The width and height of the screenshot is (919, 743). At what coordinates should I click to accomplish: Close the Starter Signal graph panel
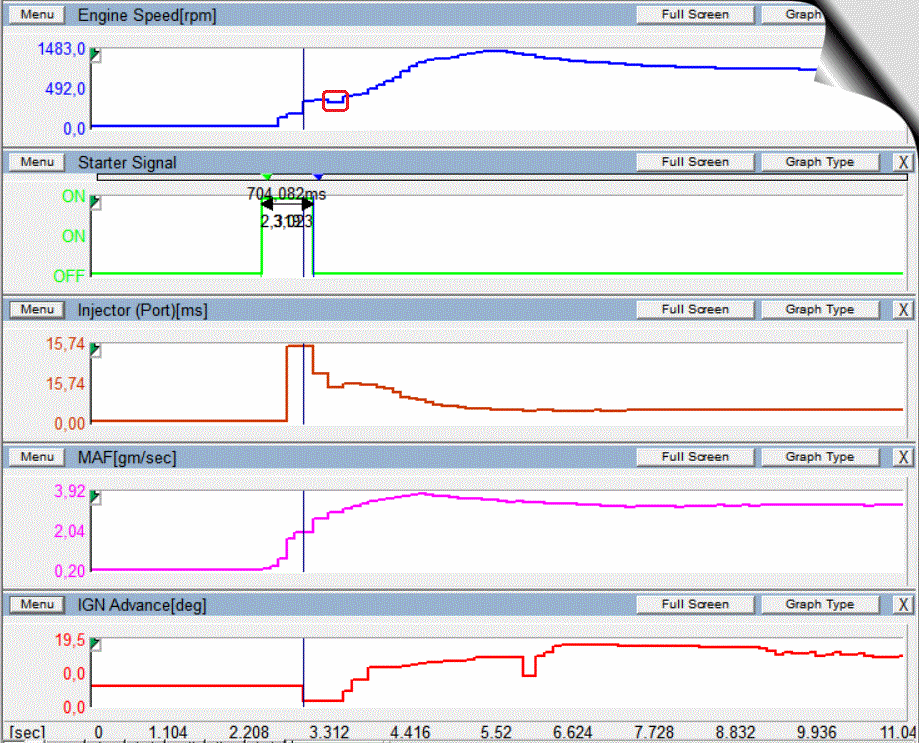click(x=903, y=162)
